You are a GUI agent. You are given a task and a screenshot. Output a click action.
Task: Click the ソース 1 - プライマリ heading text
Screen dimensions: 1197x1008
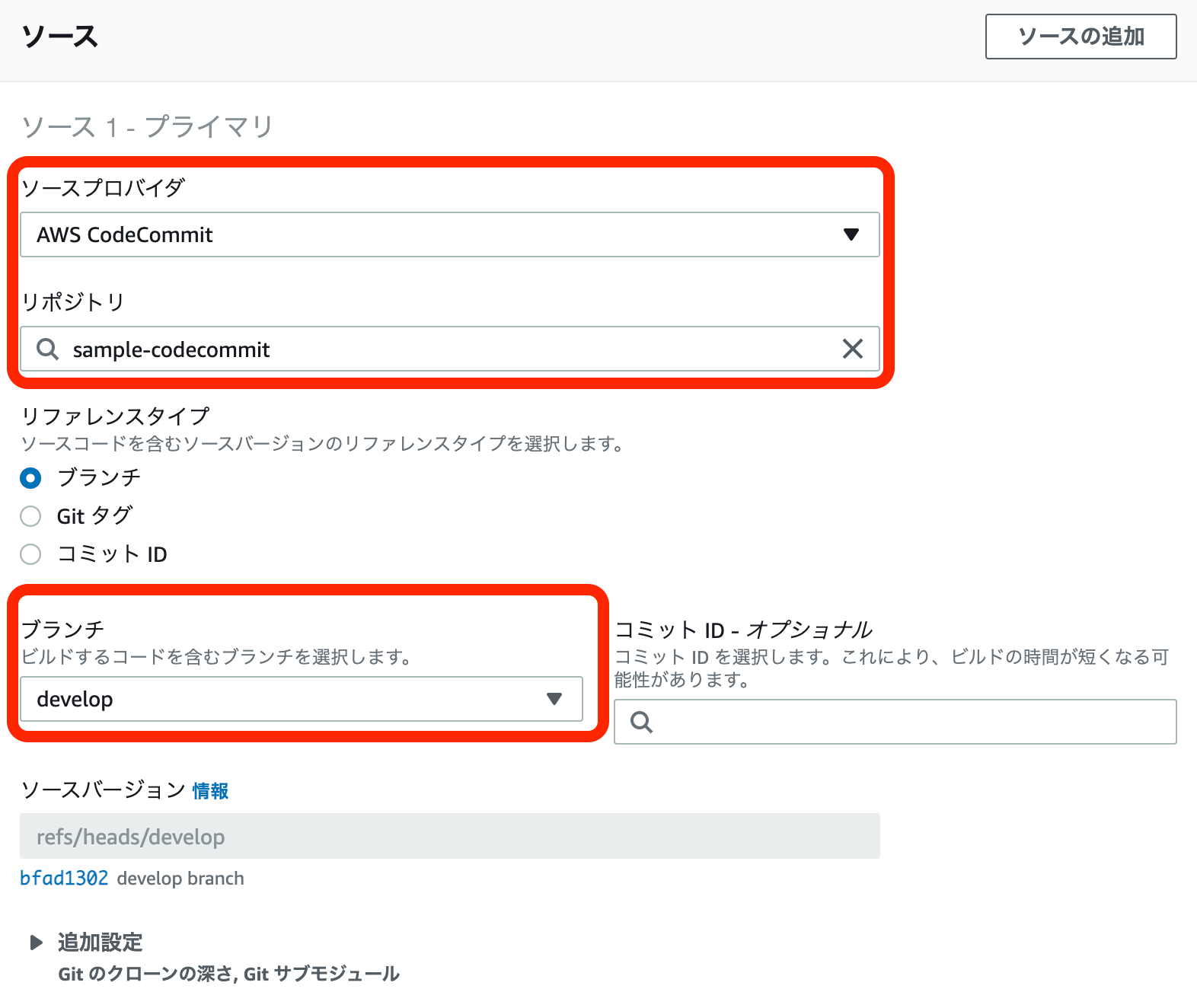click(148, 126)
